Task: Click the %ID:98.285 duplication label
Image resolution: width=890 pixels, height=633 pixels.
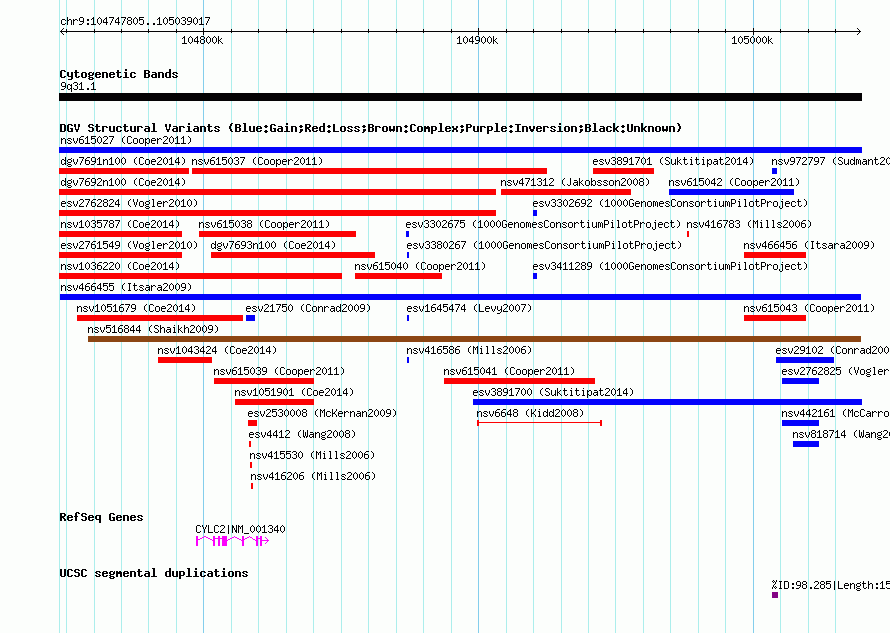Action: click(x=830, y=585)
